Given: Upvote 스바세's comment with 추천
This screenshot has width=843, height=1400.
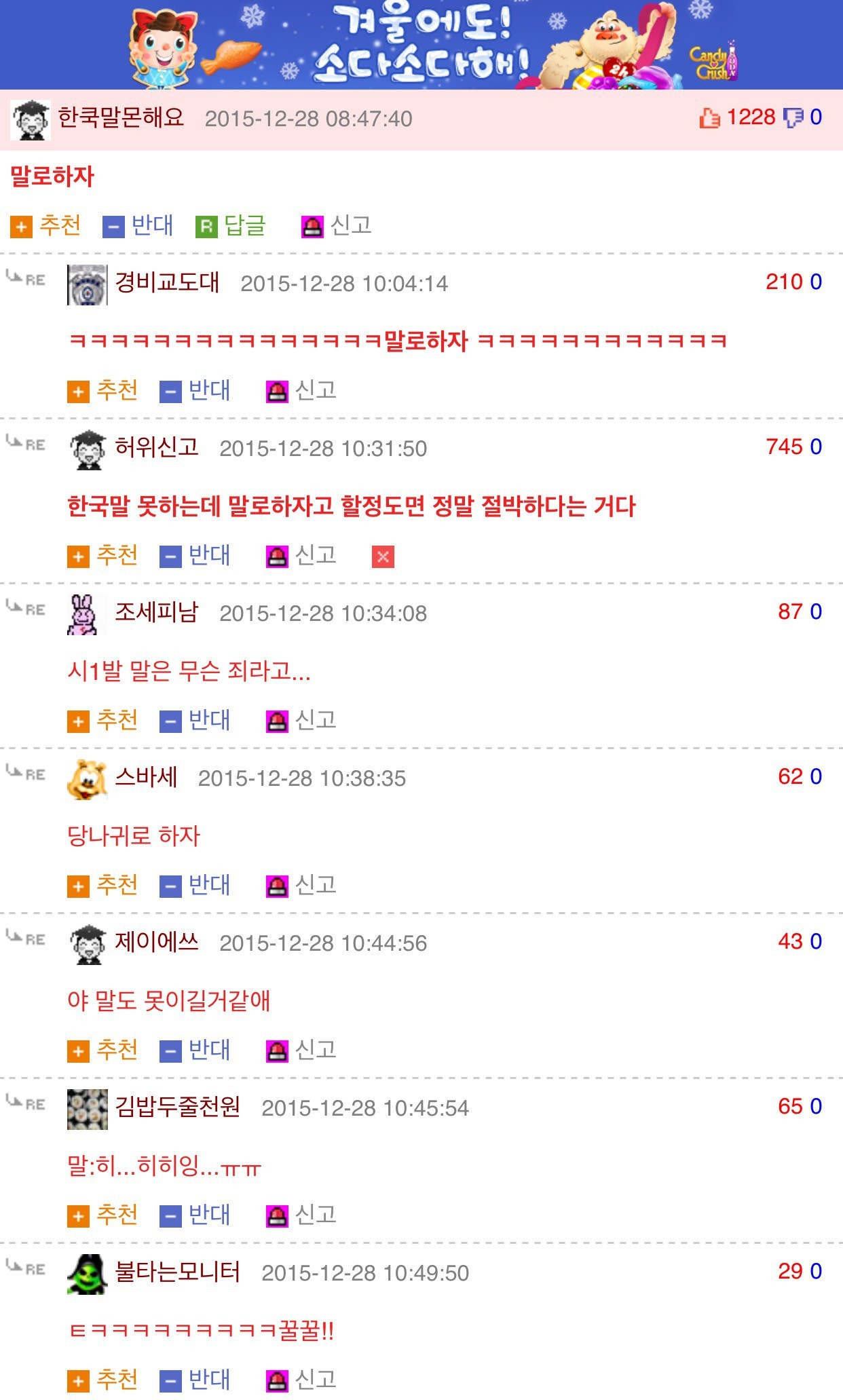Looking at the screenshot, I should click(102, 886).
